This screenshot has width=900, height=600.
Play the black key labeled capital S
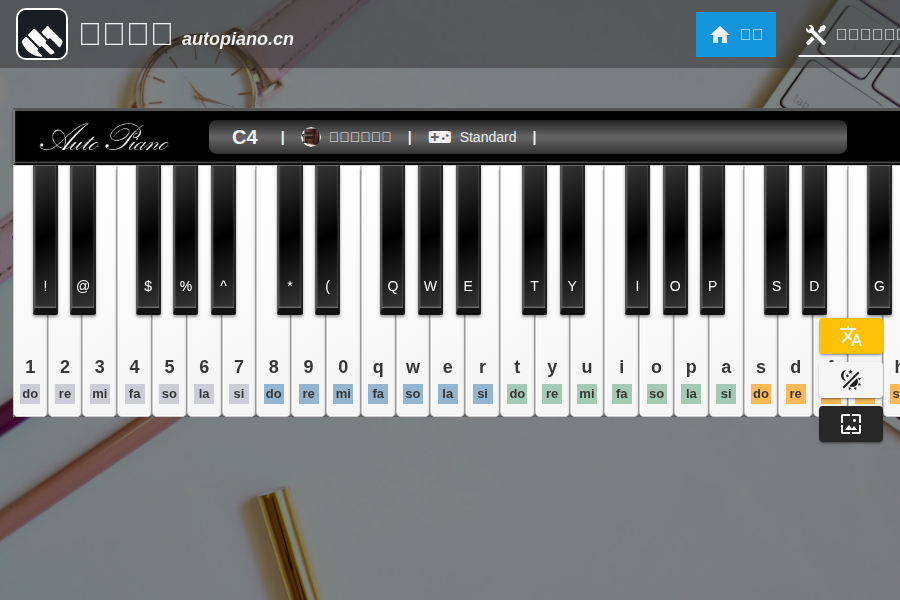pos(777,239)
